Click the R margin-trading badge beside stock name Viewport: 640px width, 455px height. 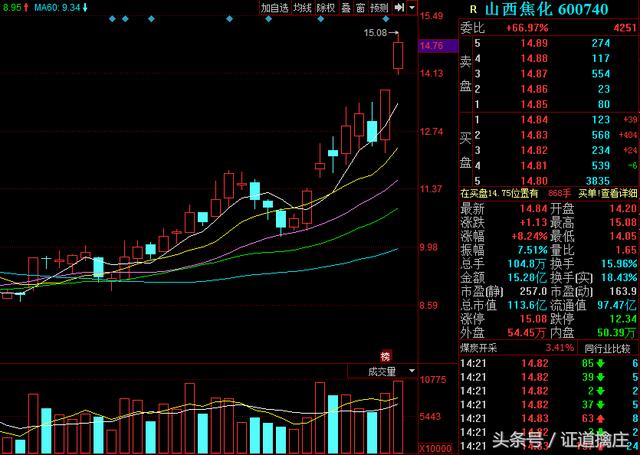pos(473,9)
